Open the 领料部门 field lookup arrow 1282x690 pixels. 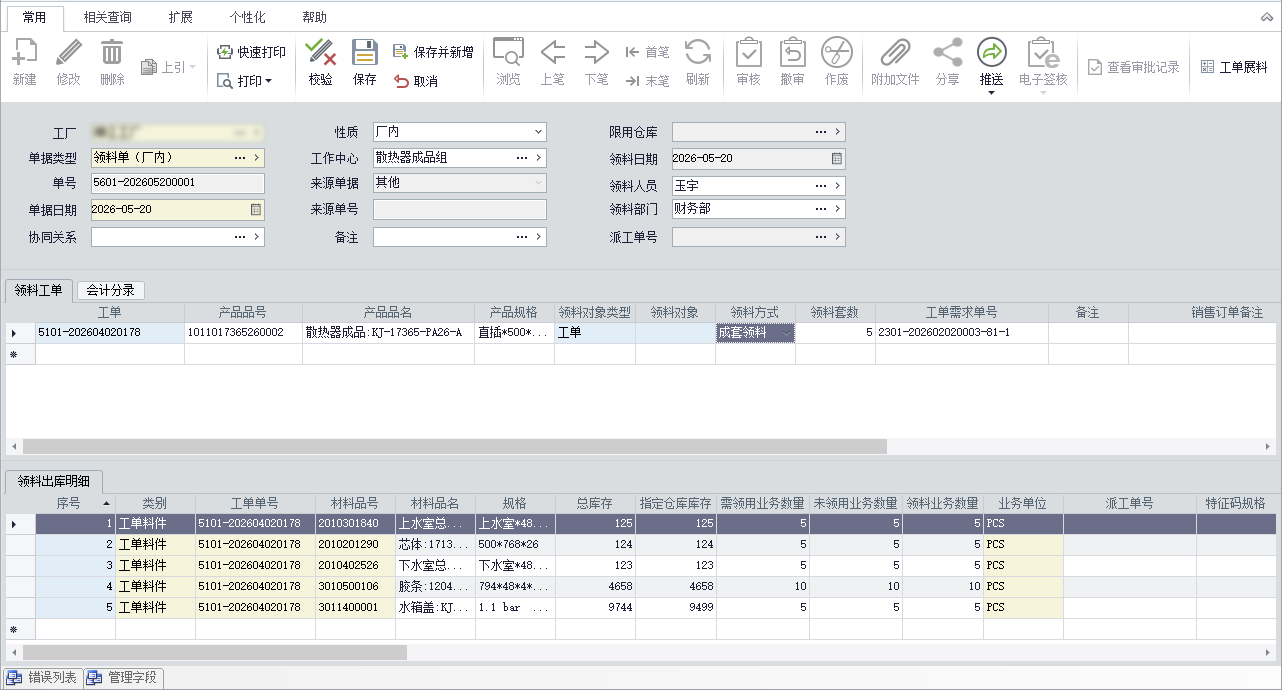838,209
